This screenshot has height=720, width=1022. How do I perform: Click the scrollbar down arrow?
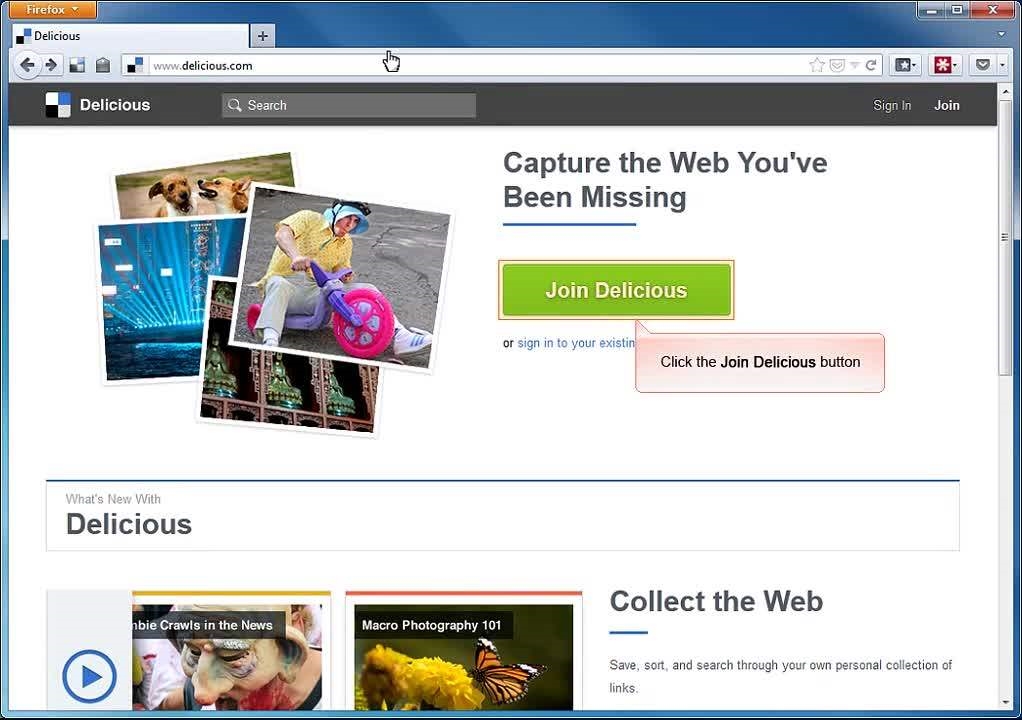coord(1004,702)
